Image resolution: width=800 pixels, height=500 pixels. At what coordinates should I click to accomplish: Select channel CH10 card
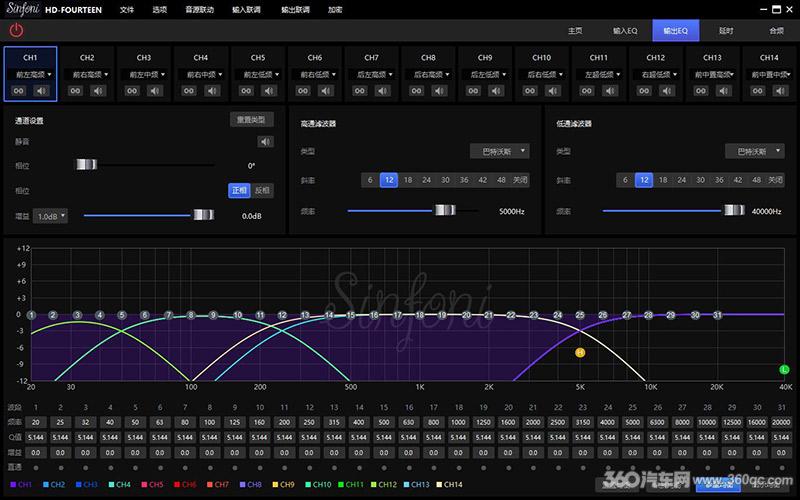tap(542, 74)
